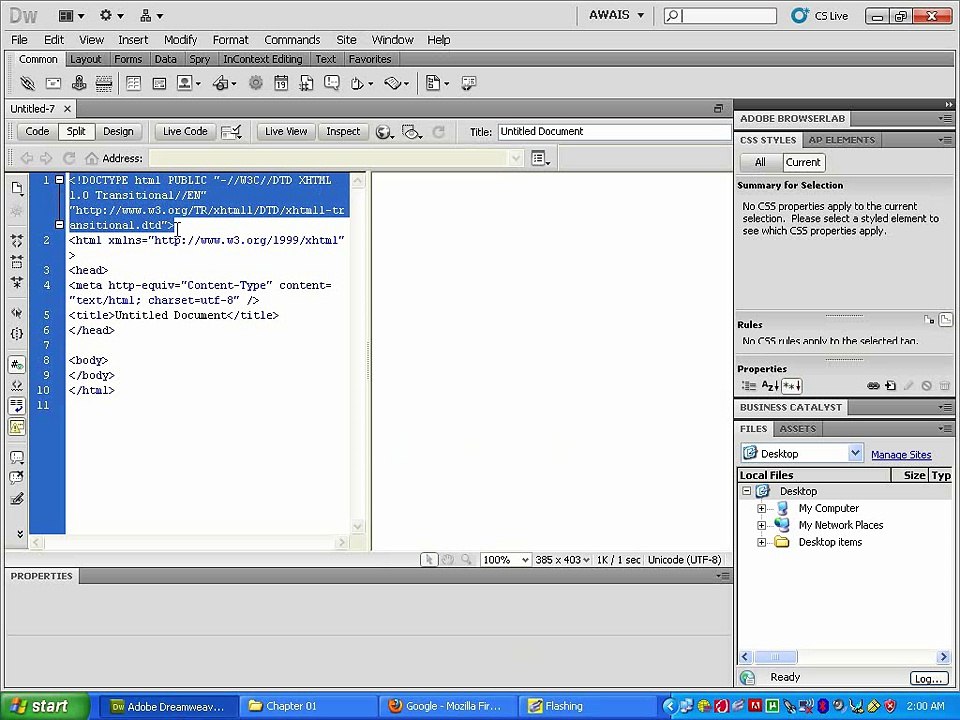Open the Layout menu dropdown in application bar

coord(72,16)
